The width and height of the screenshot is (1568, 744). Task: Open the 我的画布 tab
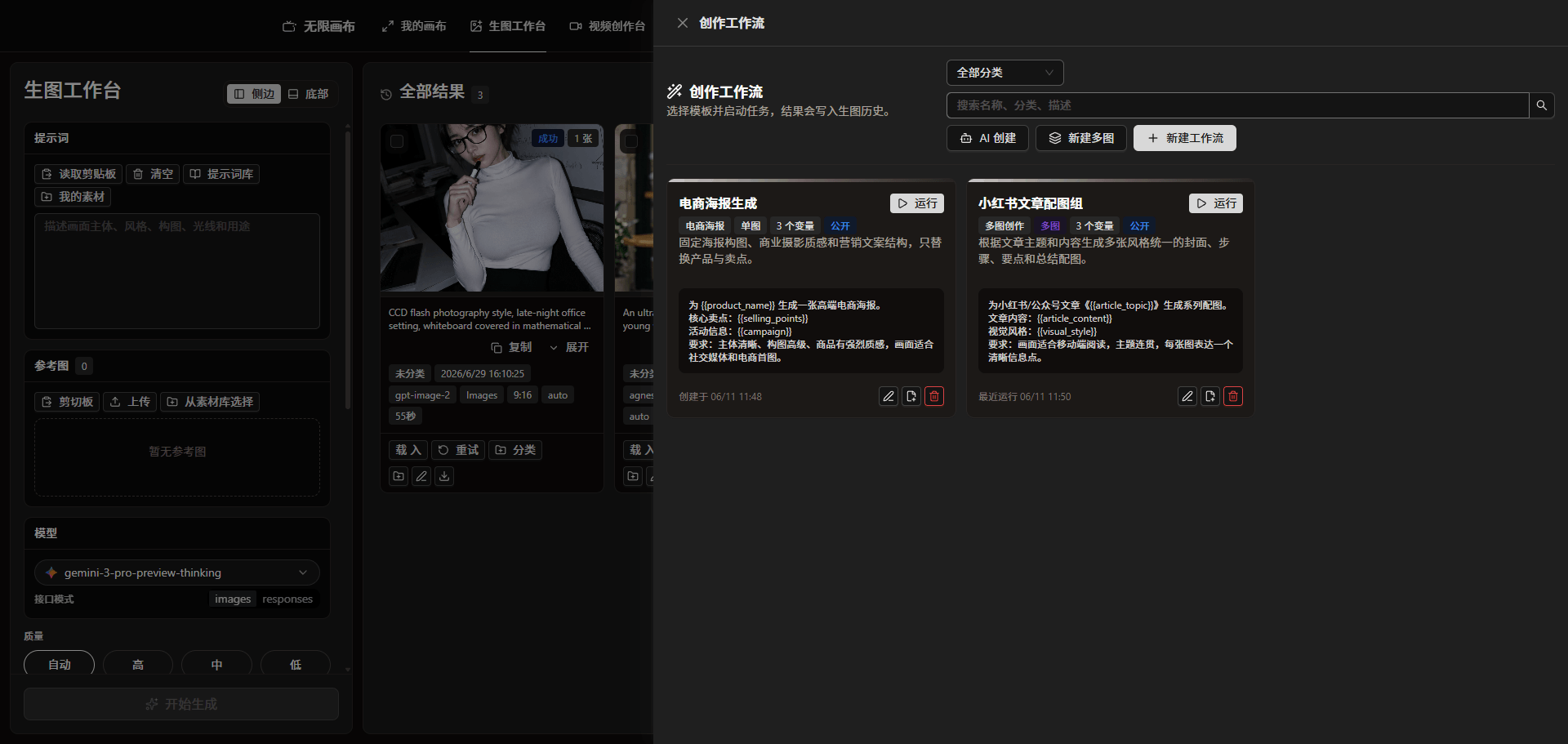(x=414, y=26)
